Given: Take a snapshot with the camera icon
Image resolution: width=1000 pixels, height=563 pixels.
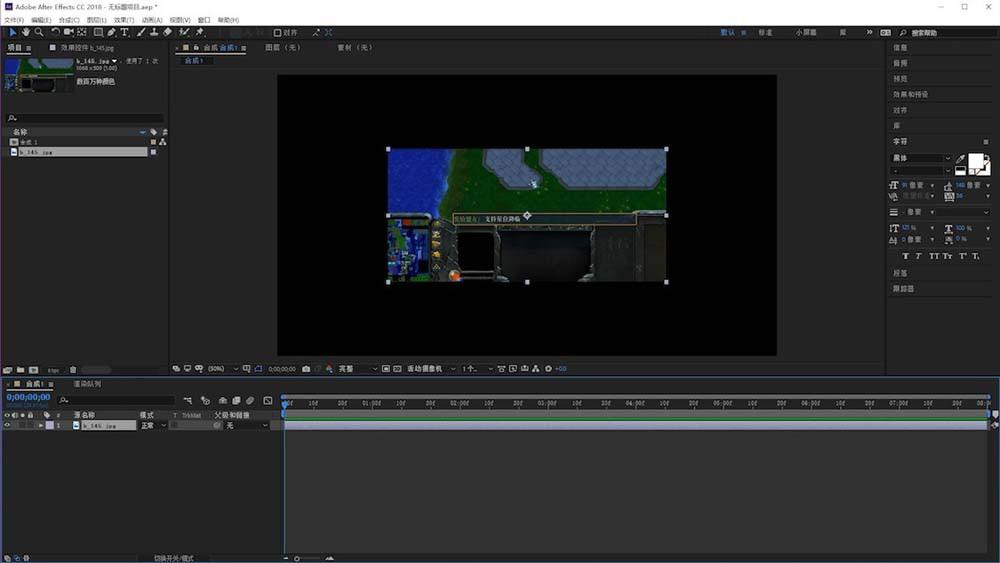Looking at the screenshot, I should (x=306, y=369).
